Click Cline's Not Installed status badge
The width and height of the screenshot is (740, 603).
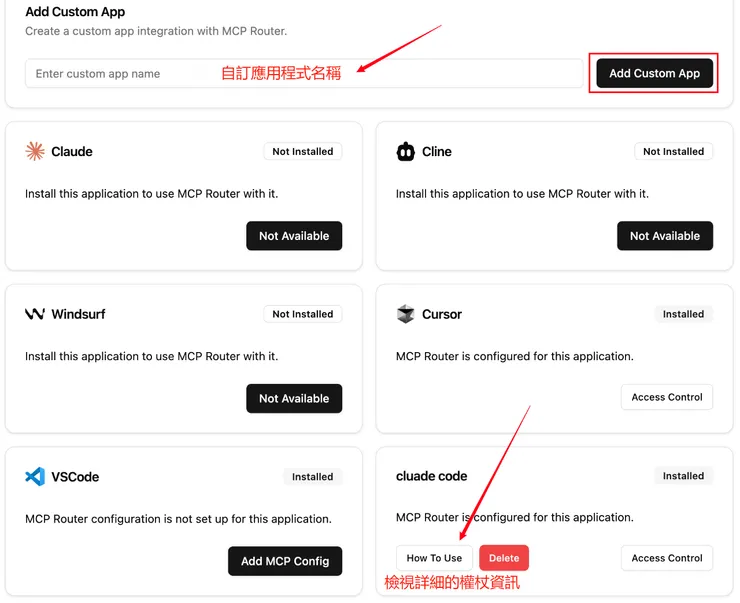[x=673, y=152]
